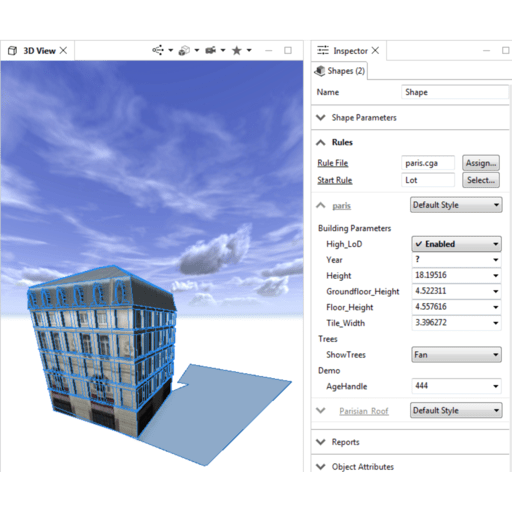This screenshot has width=512, height=512.
Task: Minimize the 3D View panel
Action: [x=269, y=51]
